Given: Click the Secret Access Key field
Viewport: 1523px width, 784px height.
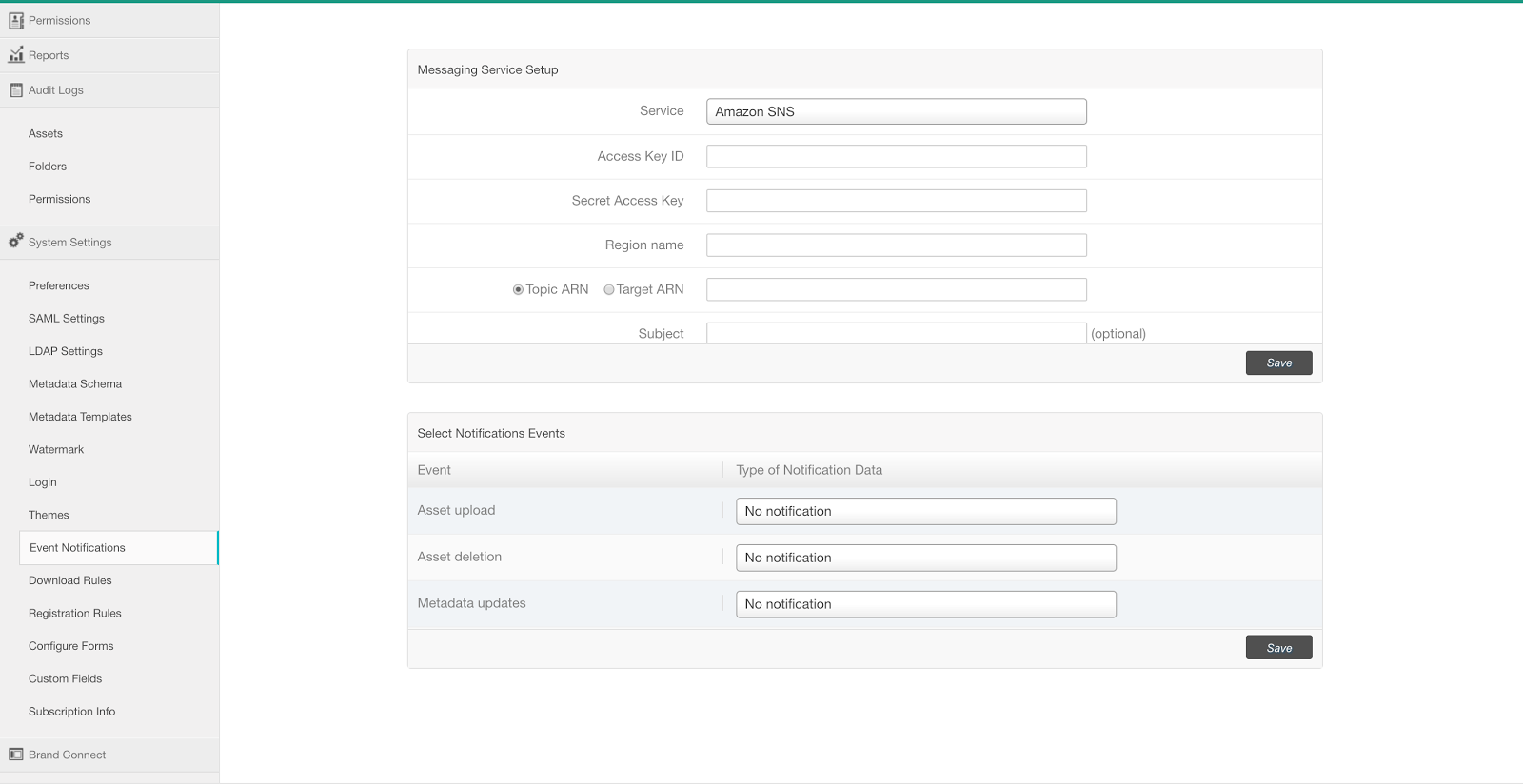Looking at the screenshot, I should click(x=897, y=201).
